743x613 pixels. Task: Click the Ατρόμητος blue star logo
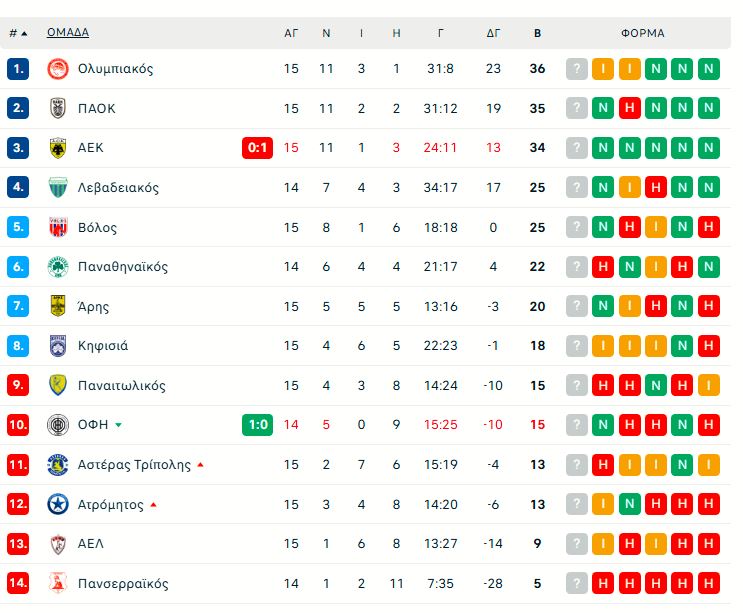click(x=57, y=505)
